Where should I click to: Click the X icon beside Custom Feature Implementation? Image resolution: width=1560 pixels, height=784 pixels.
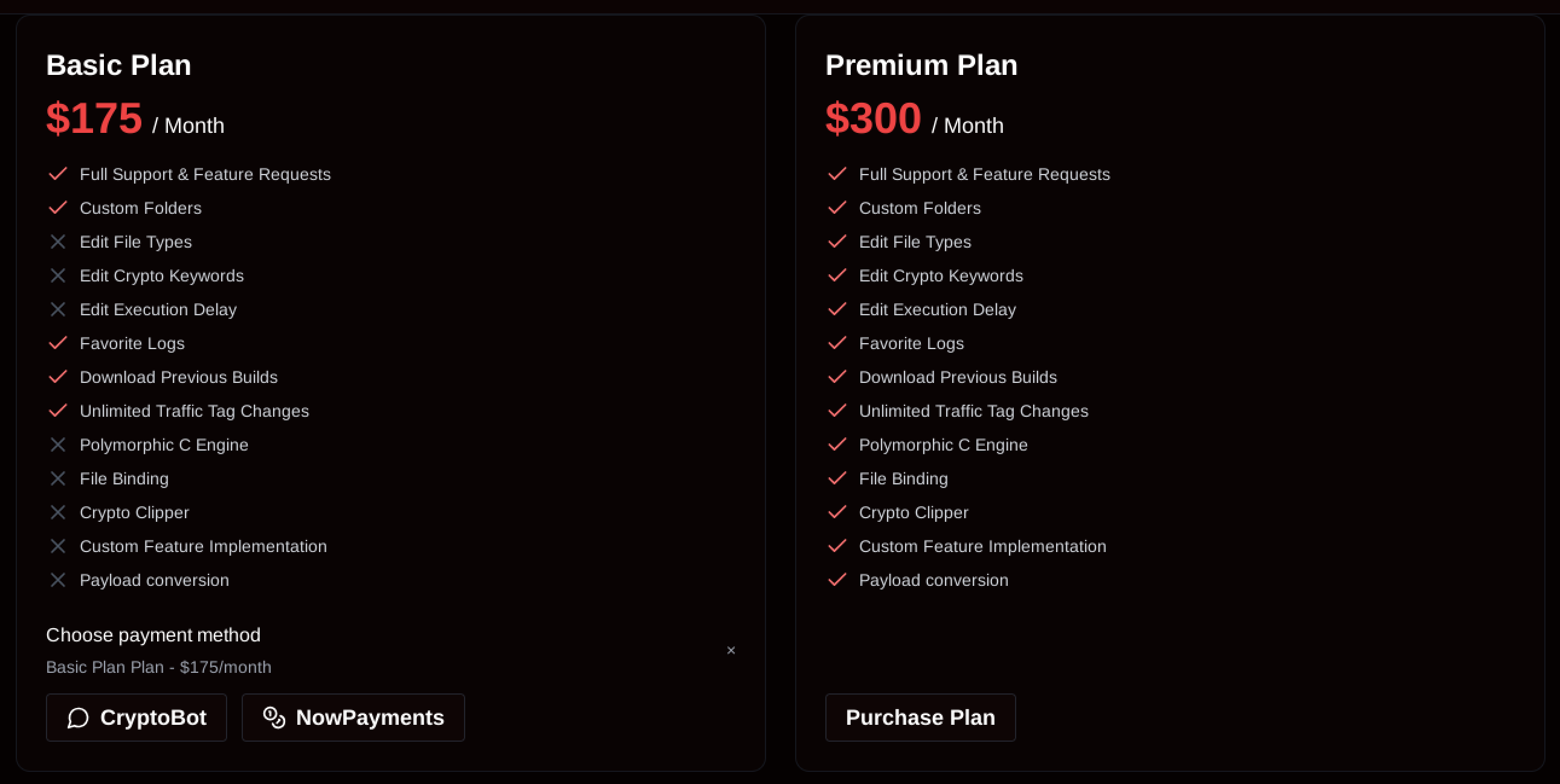[57, 546]
